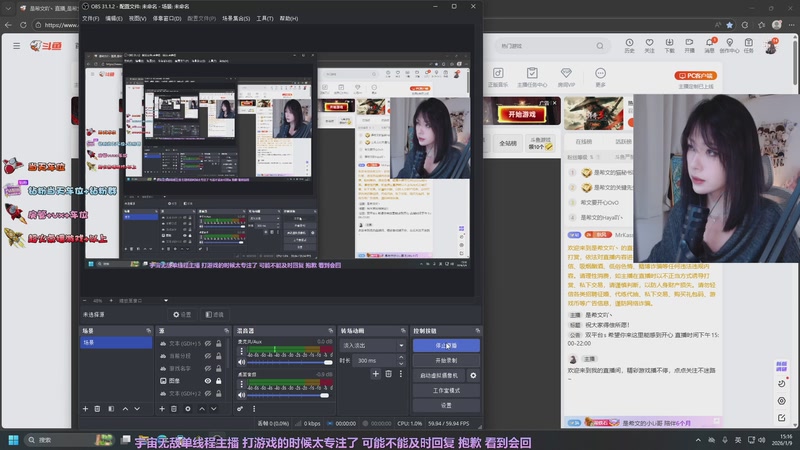Screen dimensions: 800x450
Task: Mute the Desktop Audio speaker icon
Action: coord(242,395)
